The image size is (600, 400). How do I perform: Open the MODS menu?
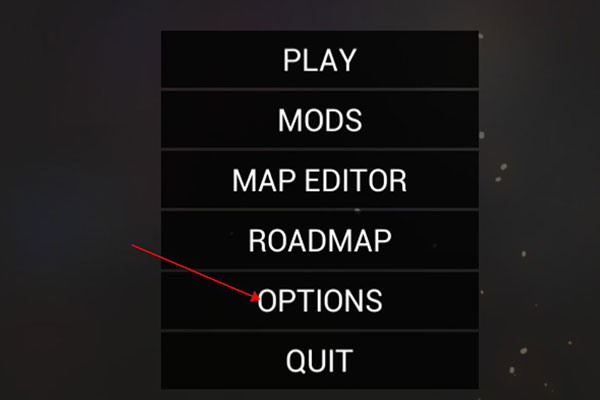pos(320,119)
